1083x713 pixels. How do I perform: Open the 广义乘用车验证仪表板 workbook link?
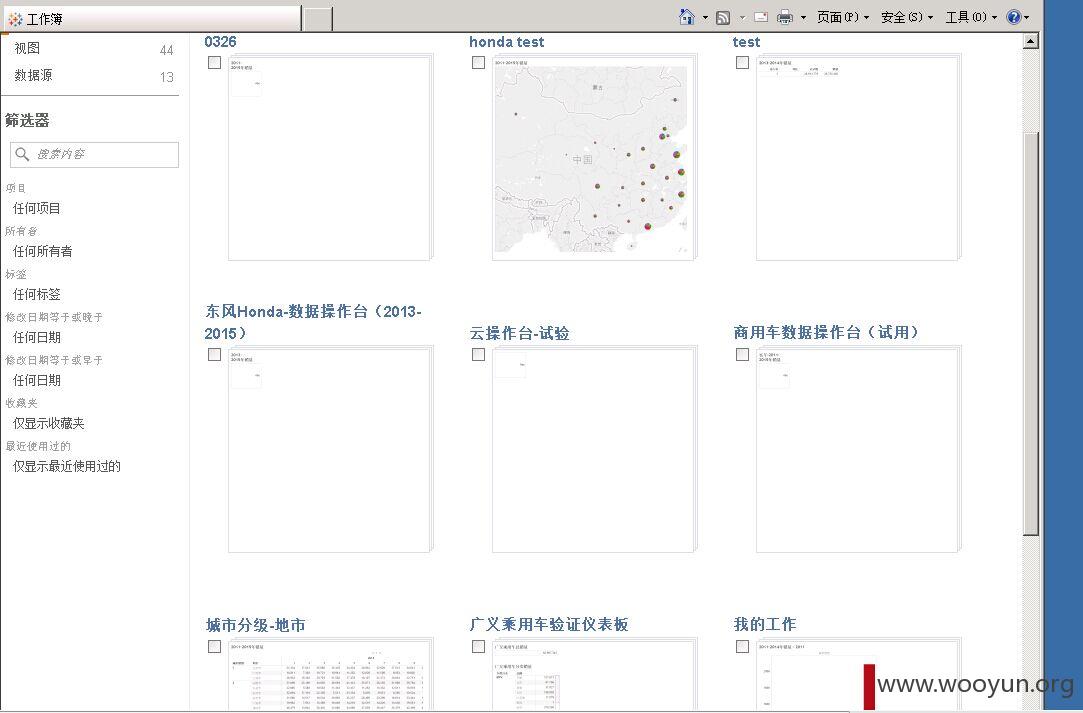[x=549, y=625]
